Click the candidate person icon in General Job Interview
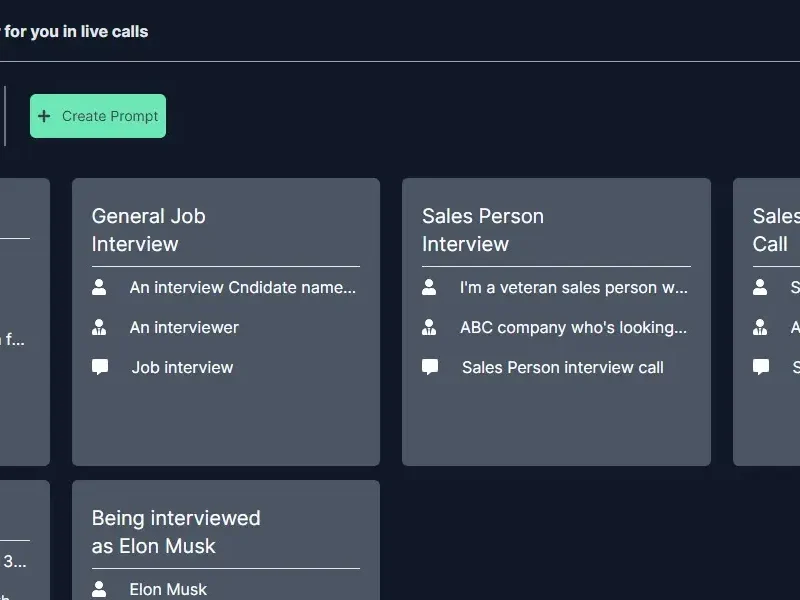 [x=99, y=287]
